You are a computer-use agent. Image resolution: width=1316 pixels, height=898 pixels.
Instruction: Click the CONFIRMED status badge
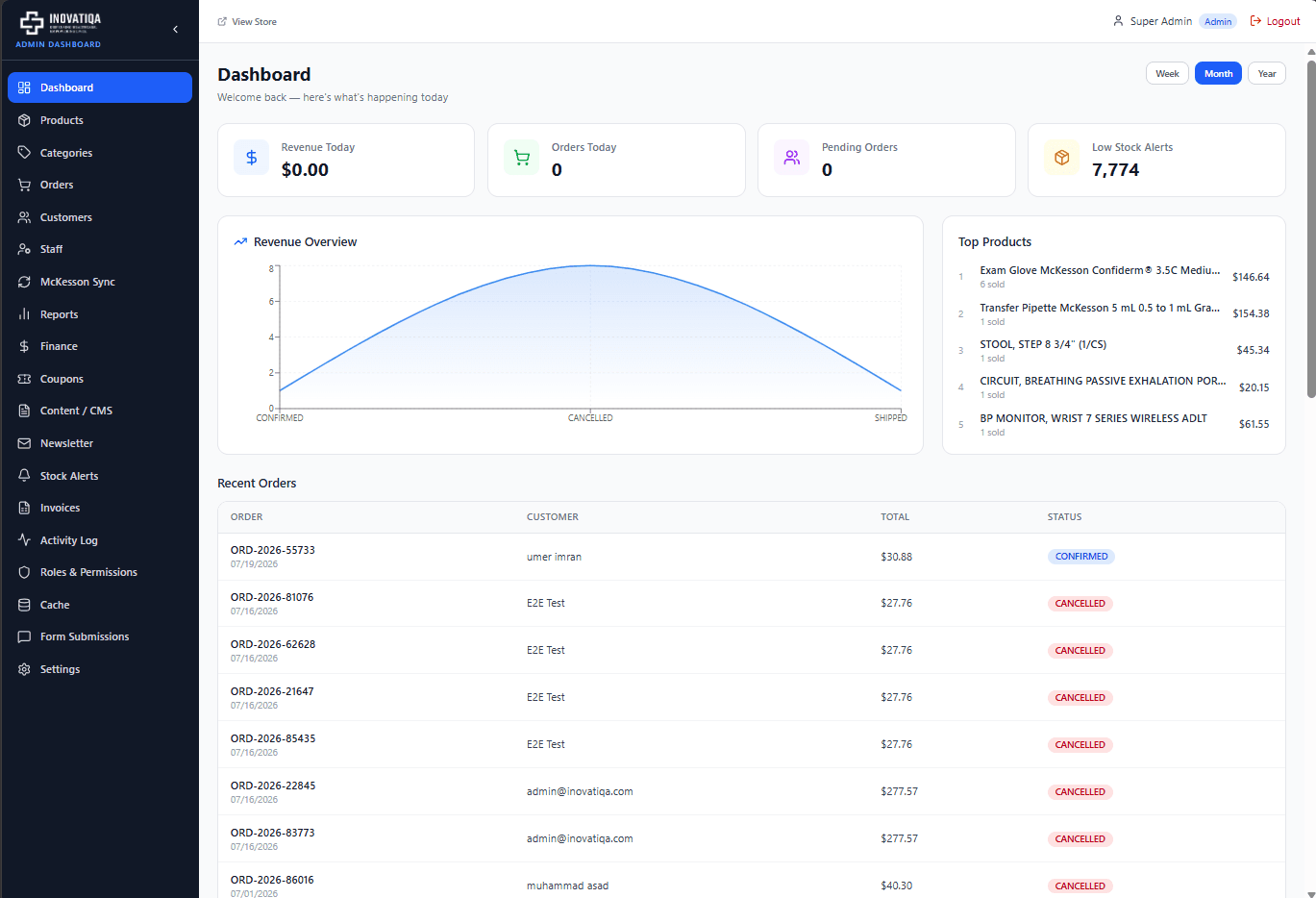coord(1081,557)
